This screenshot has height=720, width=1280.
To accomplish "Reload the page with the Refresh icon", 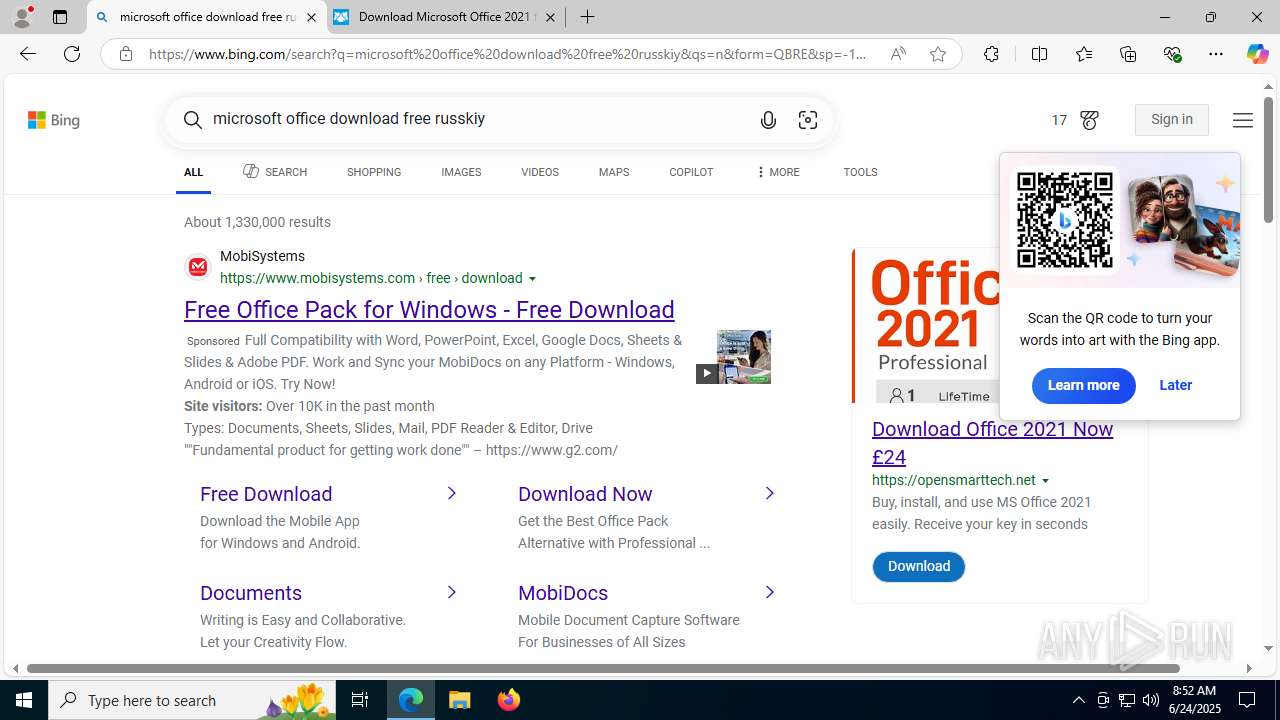I will coord(72,54).
